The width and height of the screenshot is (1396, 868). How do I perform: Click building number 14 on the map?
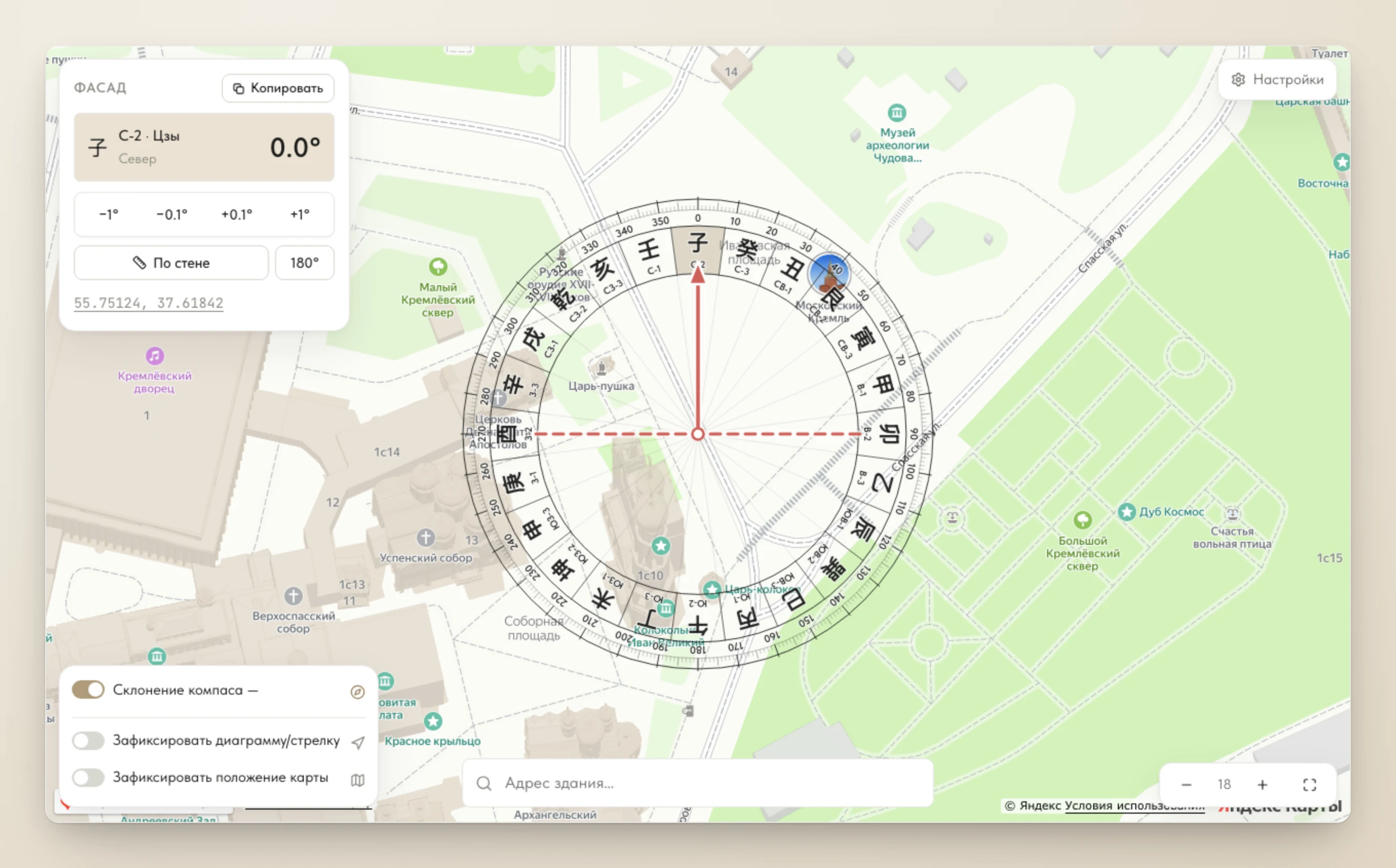pyautogui.click(x=731, y=72)
